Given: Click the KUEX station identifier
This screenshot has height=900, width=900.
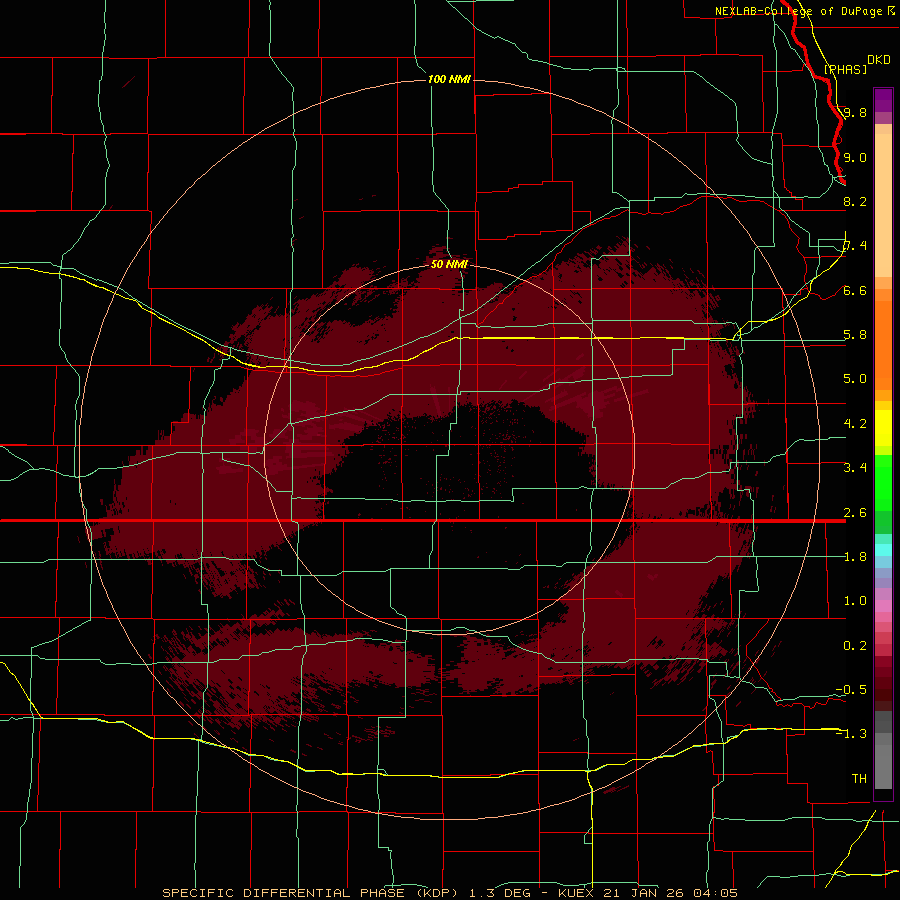Looking at the screenshot, I should pyautogui.click(x=575, y=893).
